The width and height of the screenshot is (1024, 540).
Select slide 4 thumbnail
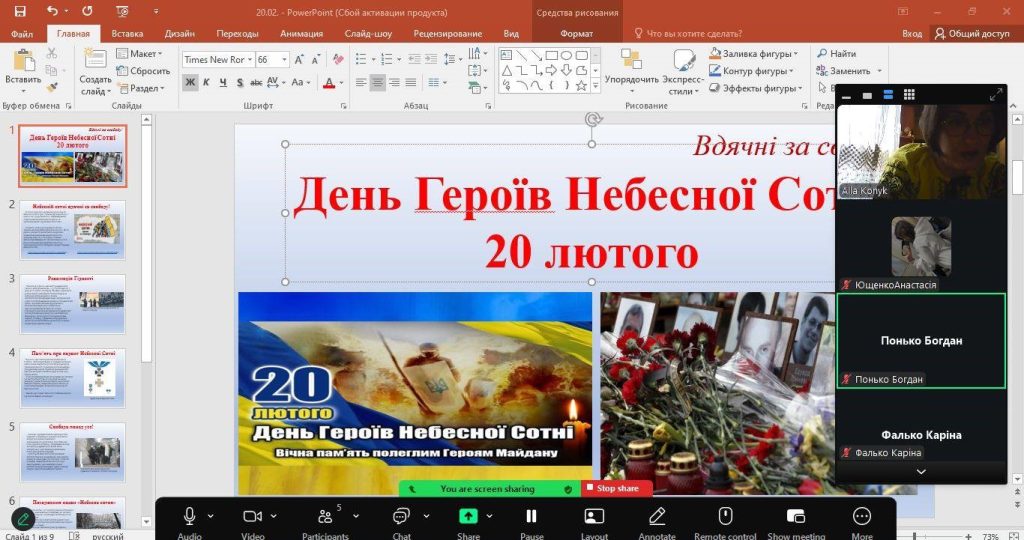(x=72, y=378)
